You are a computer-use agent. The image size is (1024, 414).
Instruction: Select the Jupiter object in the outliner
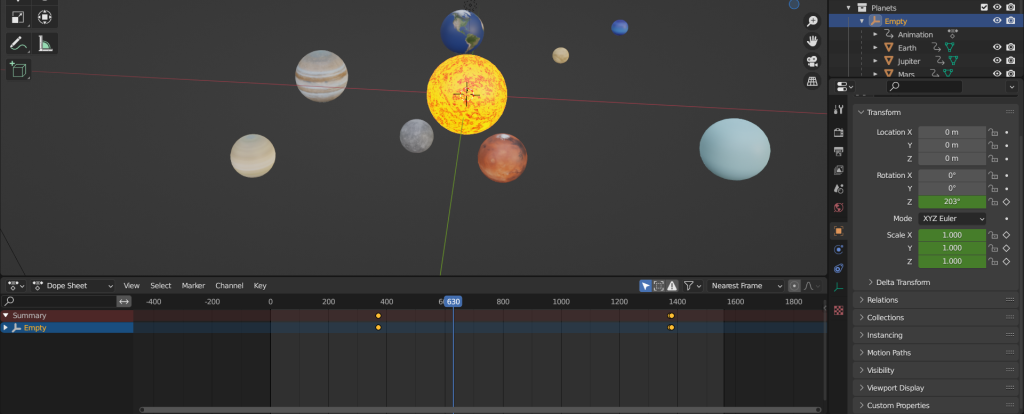(909, 61)
